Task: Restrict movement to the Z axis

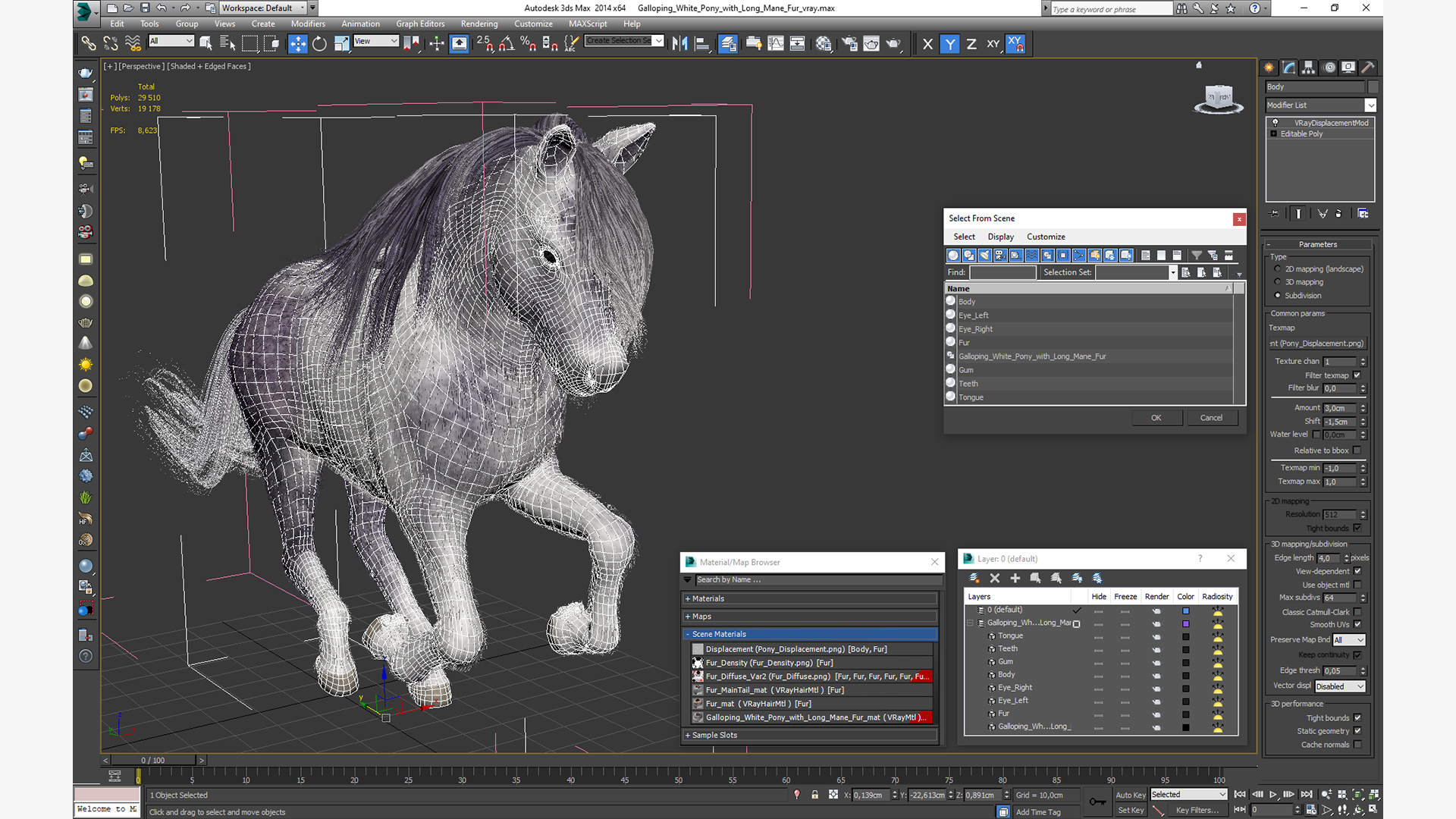Action: pyautogui.click(x=971, y=44)
